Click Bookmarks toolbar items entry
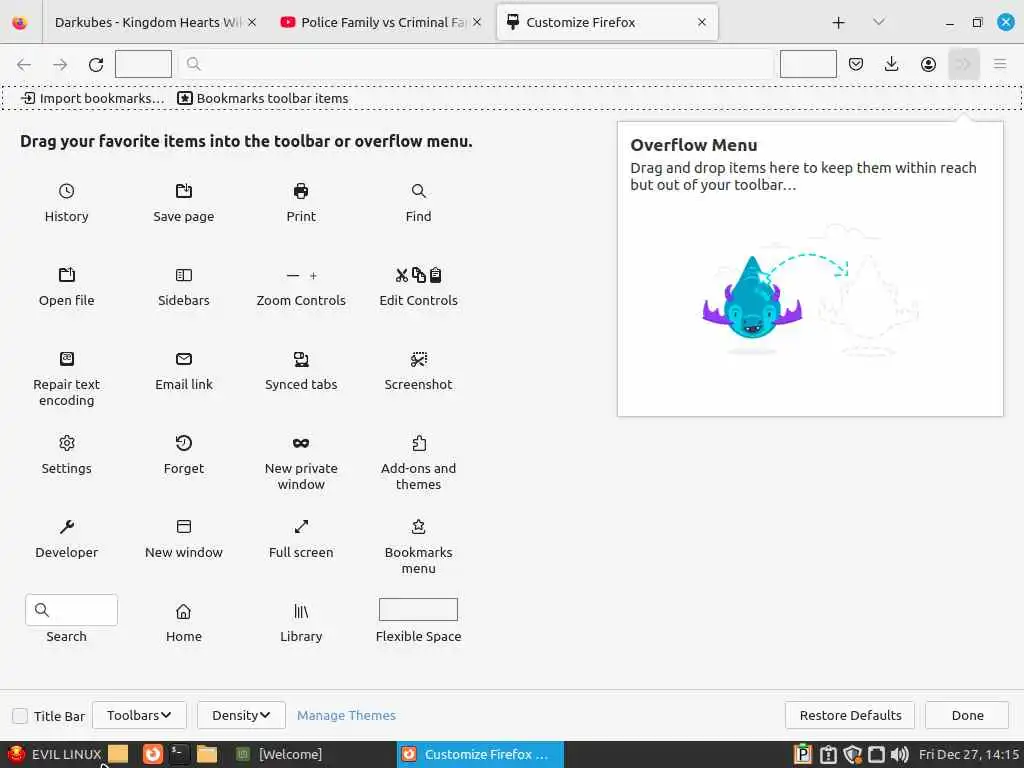Image resolution: width=1024 pixels, height=768 pixels. (x=263, y=99)
